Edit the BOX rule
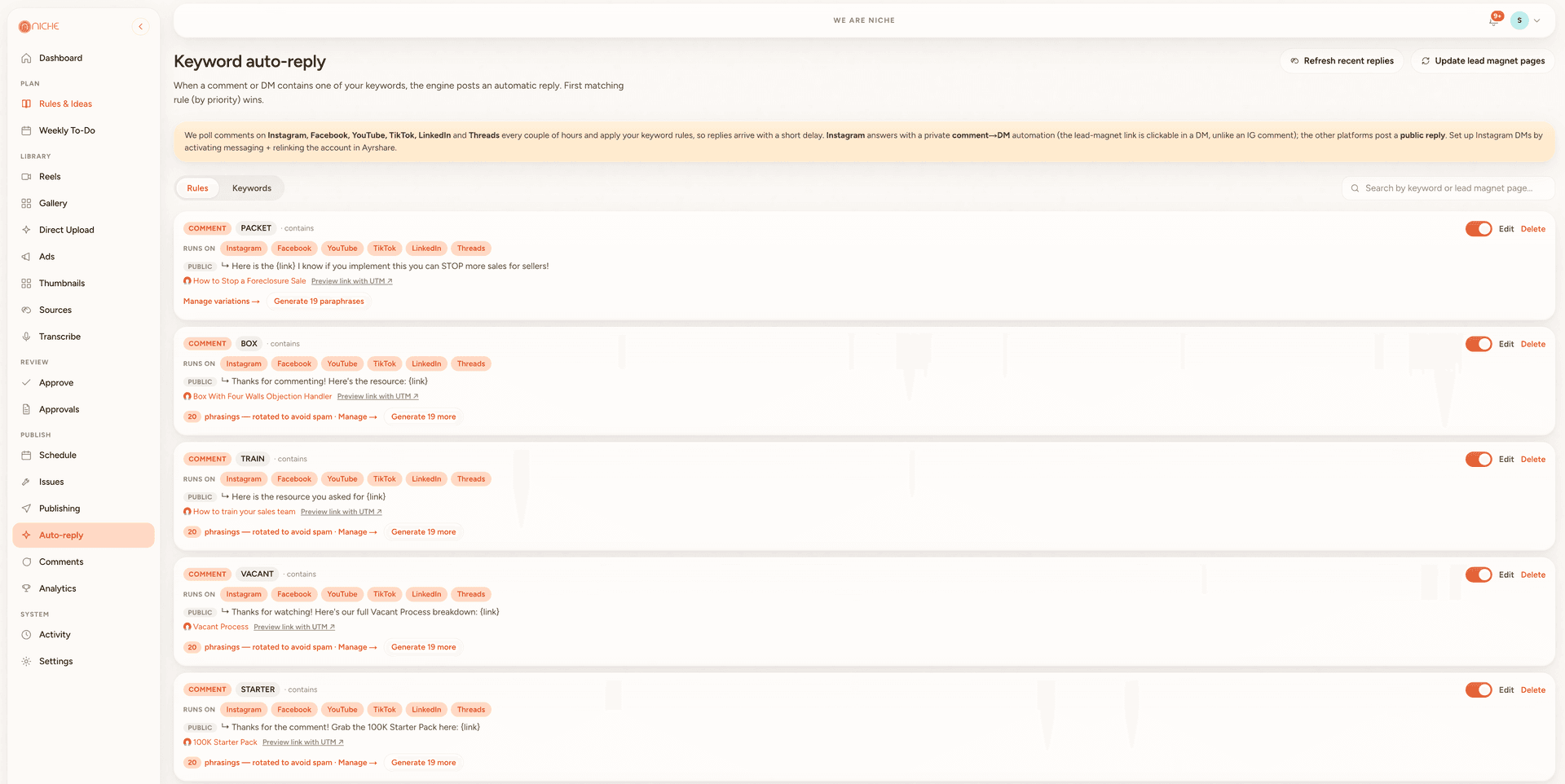1565x784 pixels. (x=1506, y=344)
